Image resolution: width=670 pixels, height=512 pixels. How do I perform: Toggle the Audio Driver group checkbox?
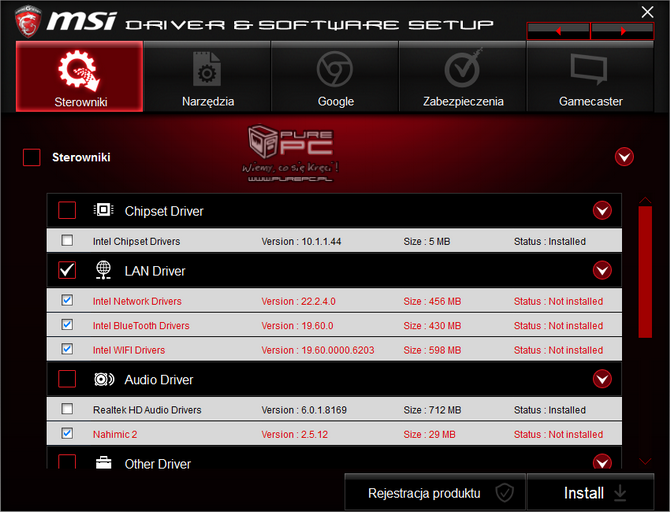point(67,379)
